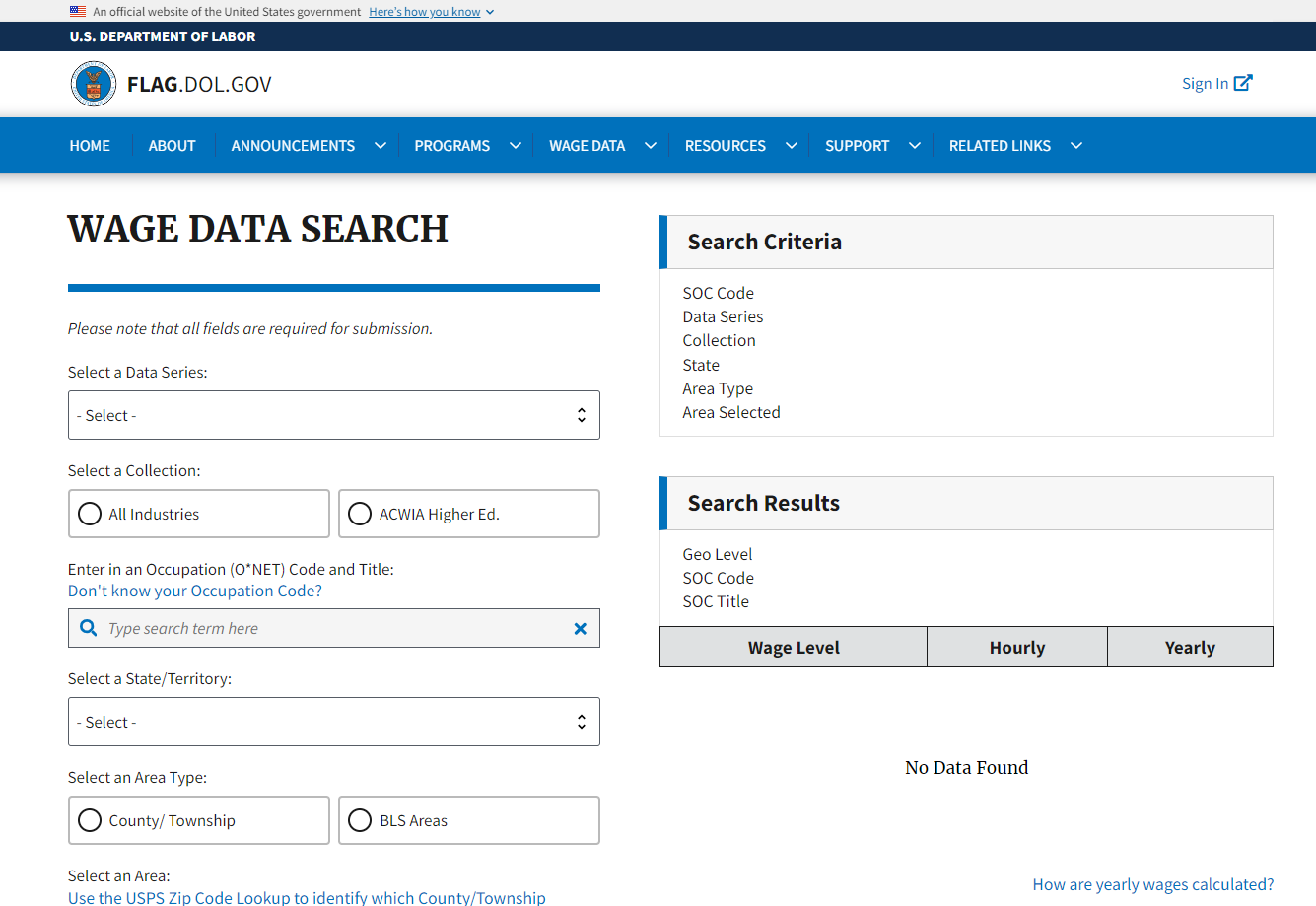1316x906 pixels.
Task: Select County/ Township area type
Action: pyautogui.click(x=199, y=820)
